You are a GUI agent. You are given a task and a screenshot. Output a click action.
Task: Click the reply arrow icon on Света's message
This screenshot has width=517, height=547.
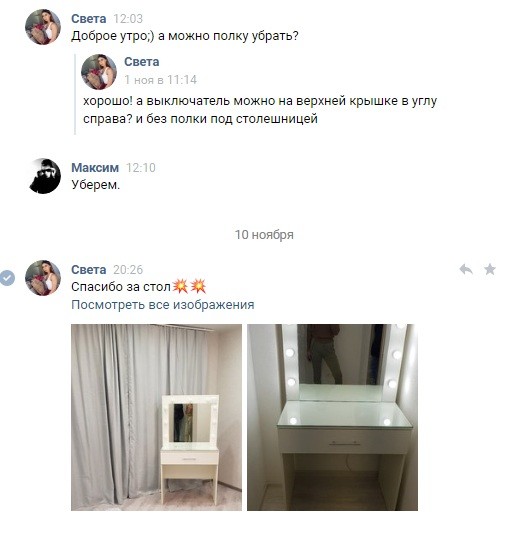[x=466, y=269]
